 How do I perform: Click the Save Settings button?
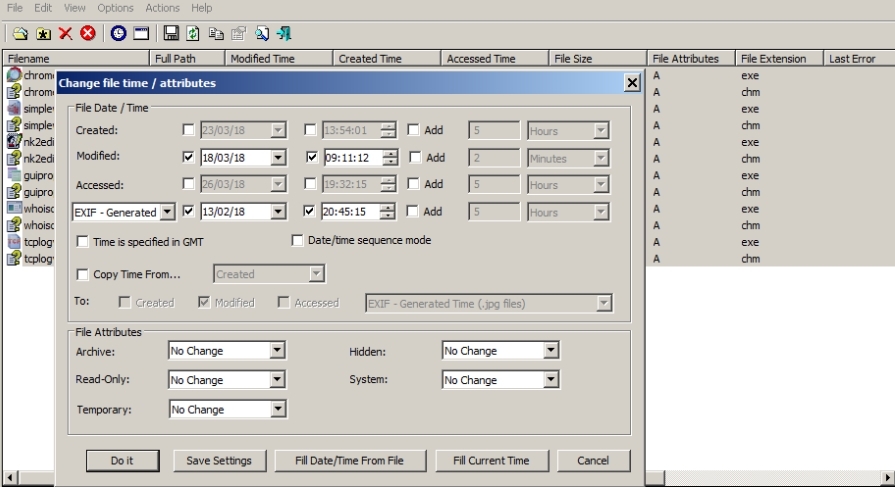219,460
